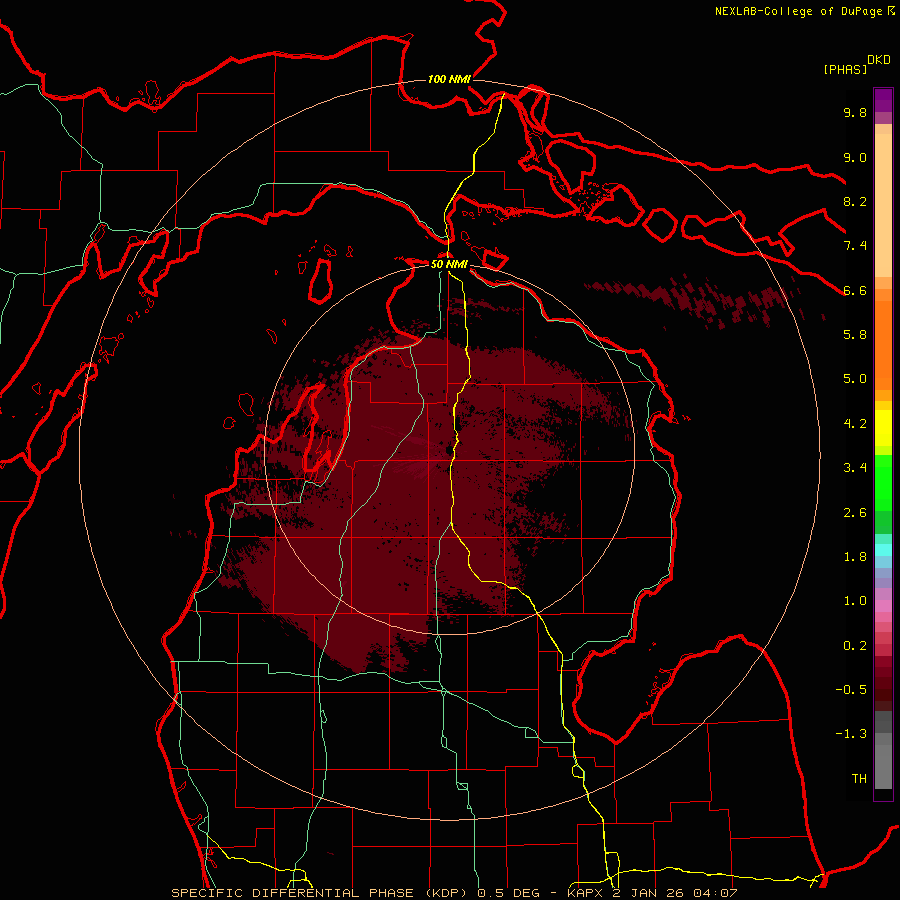This screenshot has height=900, width=900.
Task: Click the 50 NMI range ring label
Action: coord(449,264)
